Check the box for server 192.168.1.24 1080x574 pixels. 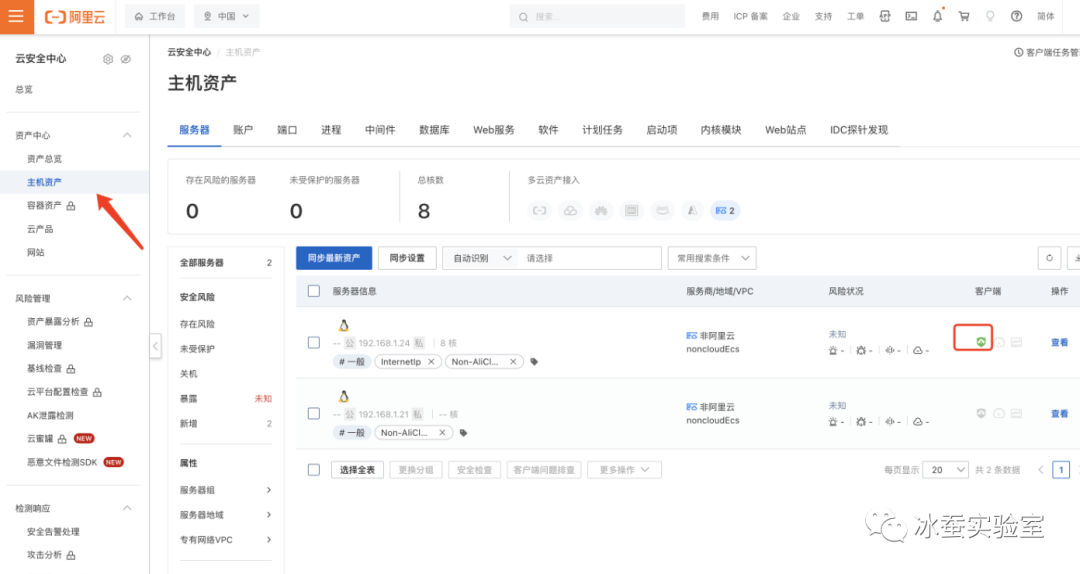pos(314,342)
